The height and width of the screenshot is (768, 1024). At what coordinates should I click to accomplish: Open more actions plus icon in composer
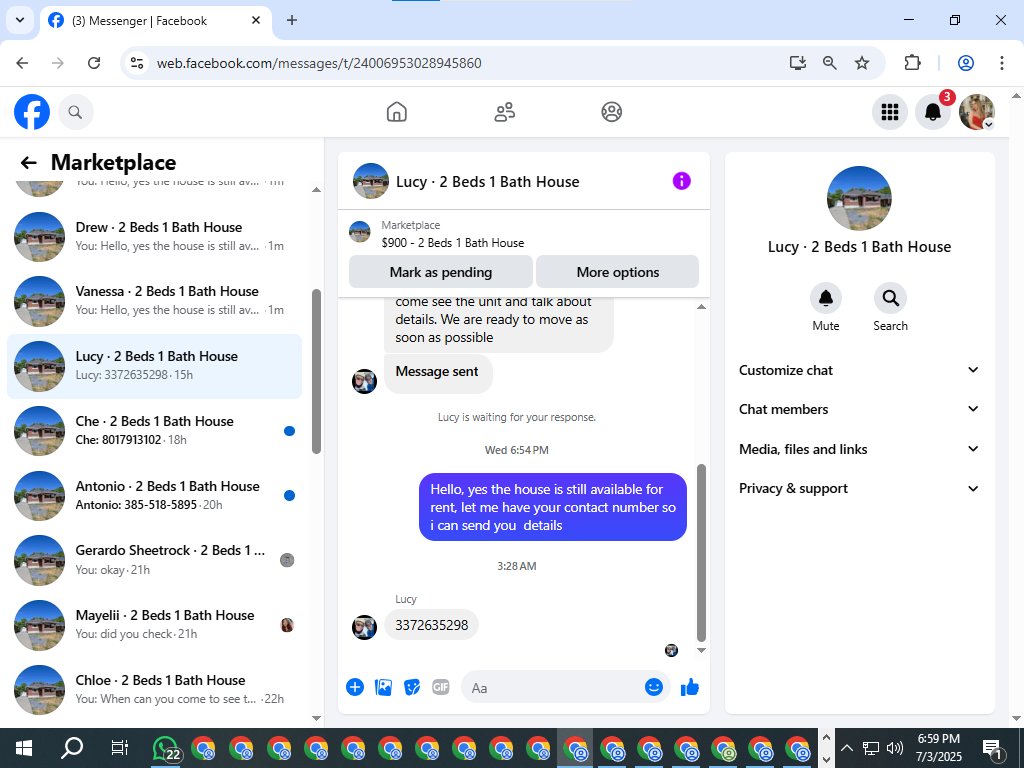coord(355,687)
